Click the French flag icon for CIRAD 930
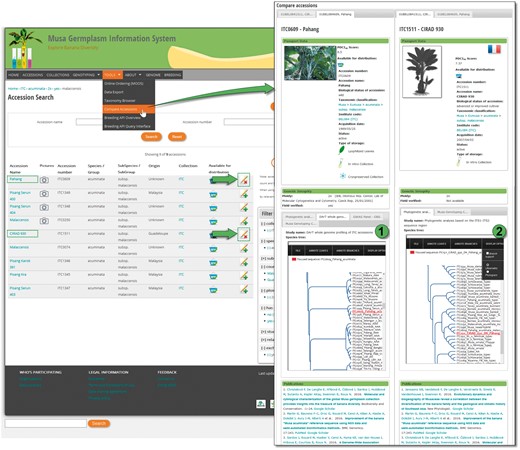This screenshot has height=450, width=520. [494, 49]
